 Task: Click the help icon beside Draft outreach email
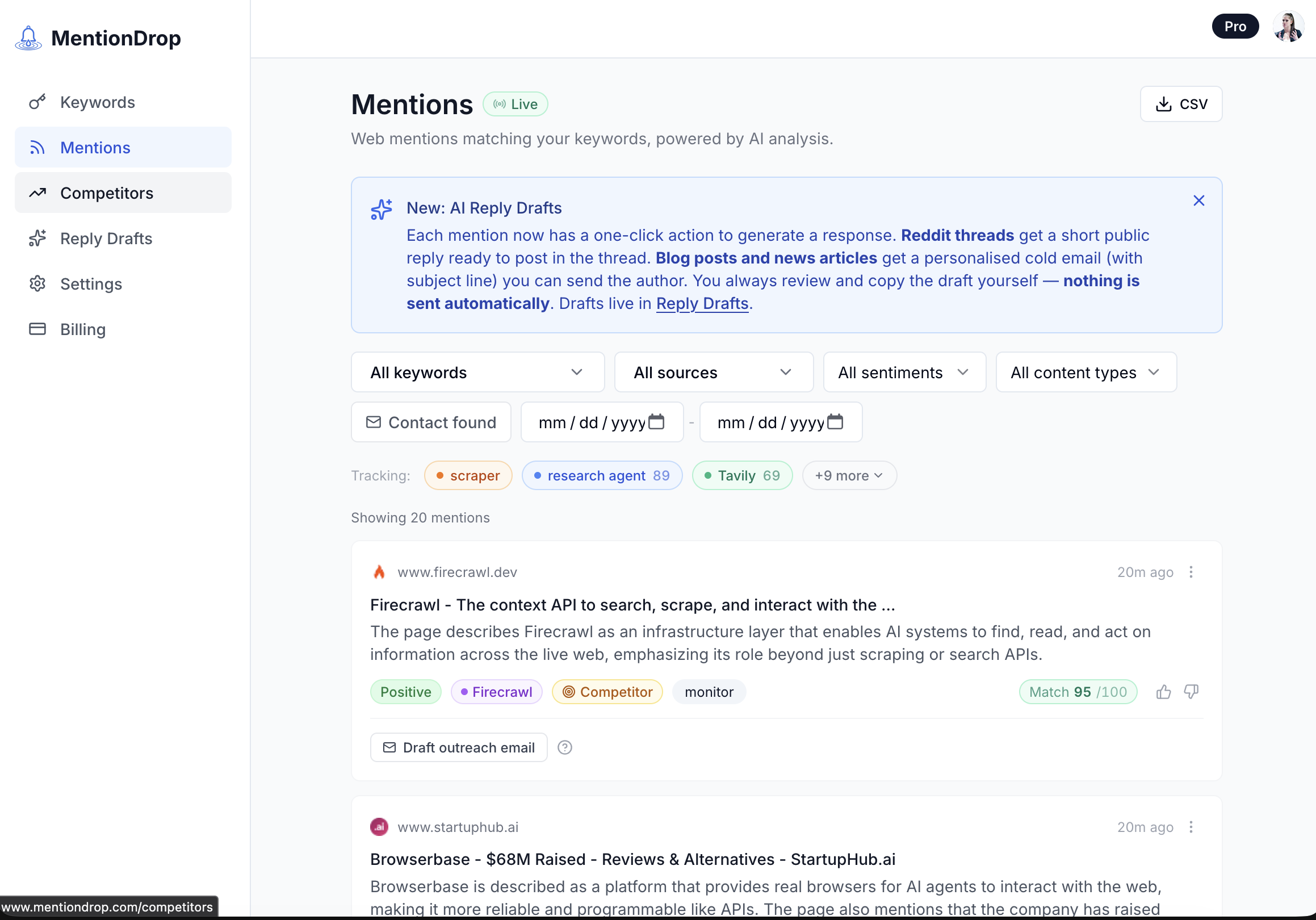564,747
